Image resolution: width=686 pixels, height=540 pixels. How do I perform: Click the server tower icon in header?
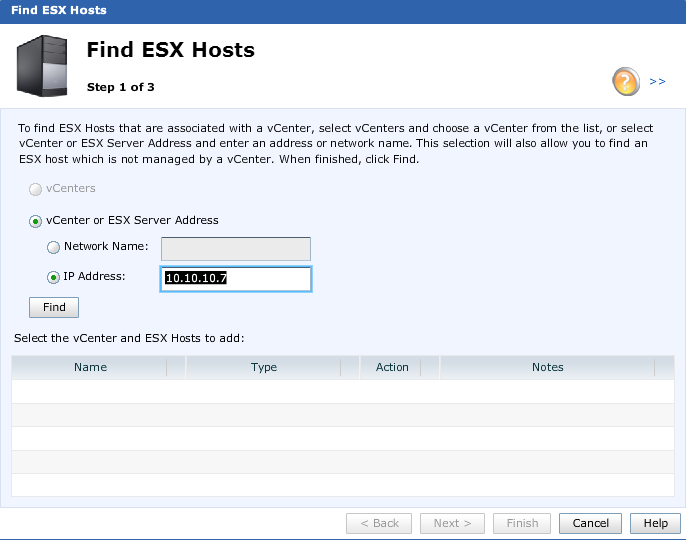tap(43, 66)
